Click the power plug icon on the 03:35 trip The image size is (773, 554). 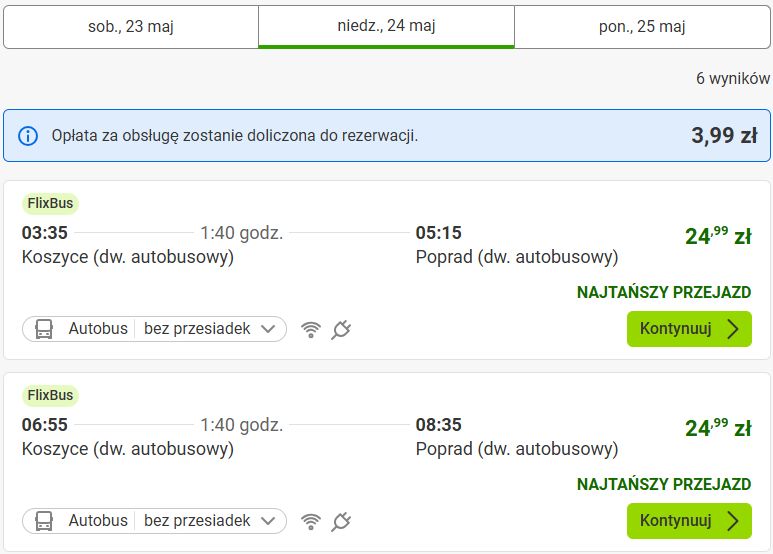tap(341, 329)
